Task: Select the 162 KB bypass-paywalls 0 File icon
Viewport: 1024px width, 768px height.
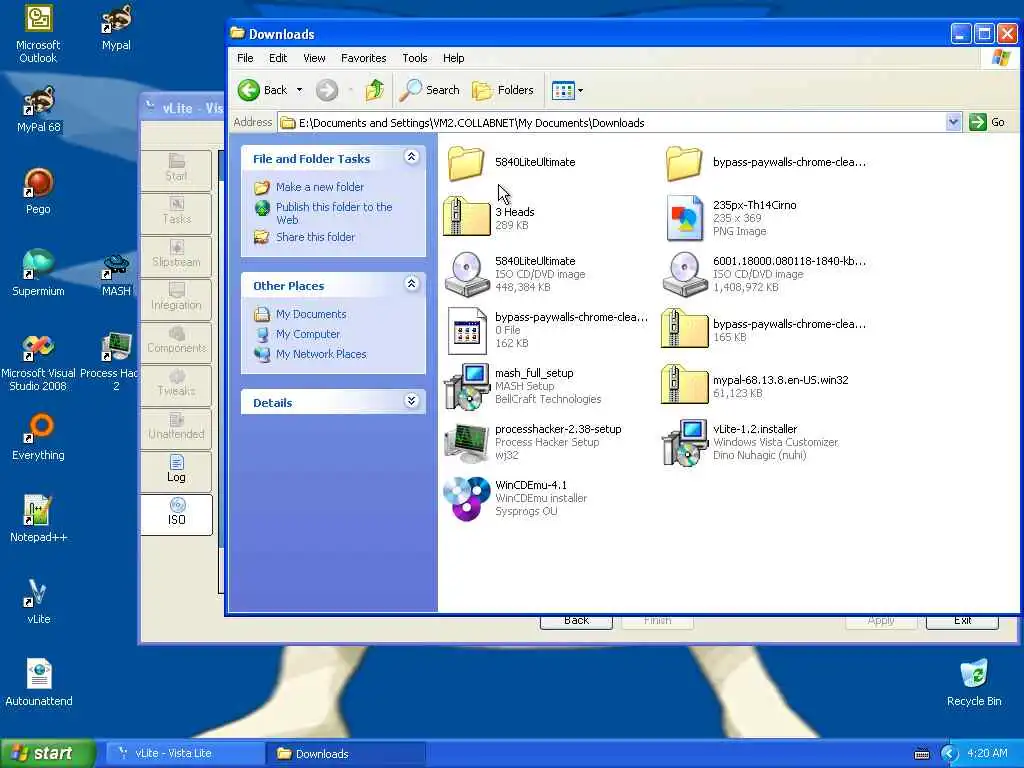Action: click(x=466, y=330)
